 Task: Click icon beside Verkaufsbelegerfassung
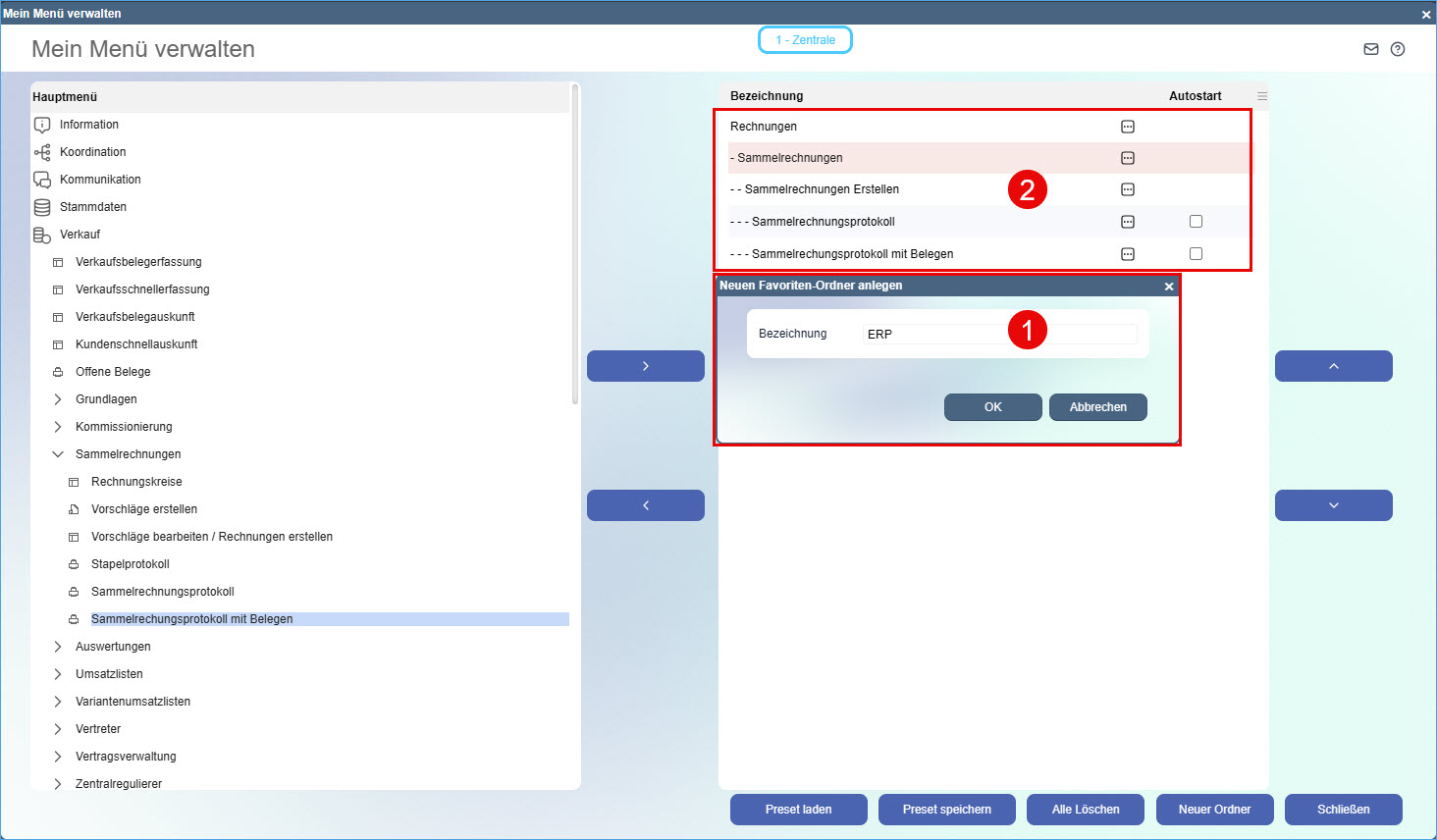tap(58, 262)
